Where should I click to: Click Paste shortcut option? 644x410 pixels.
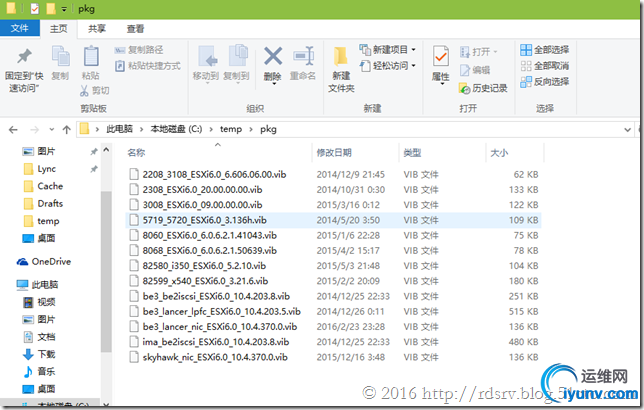point(147,66)
